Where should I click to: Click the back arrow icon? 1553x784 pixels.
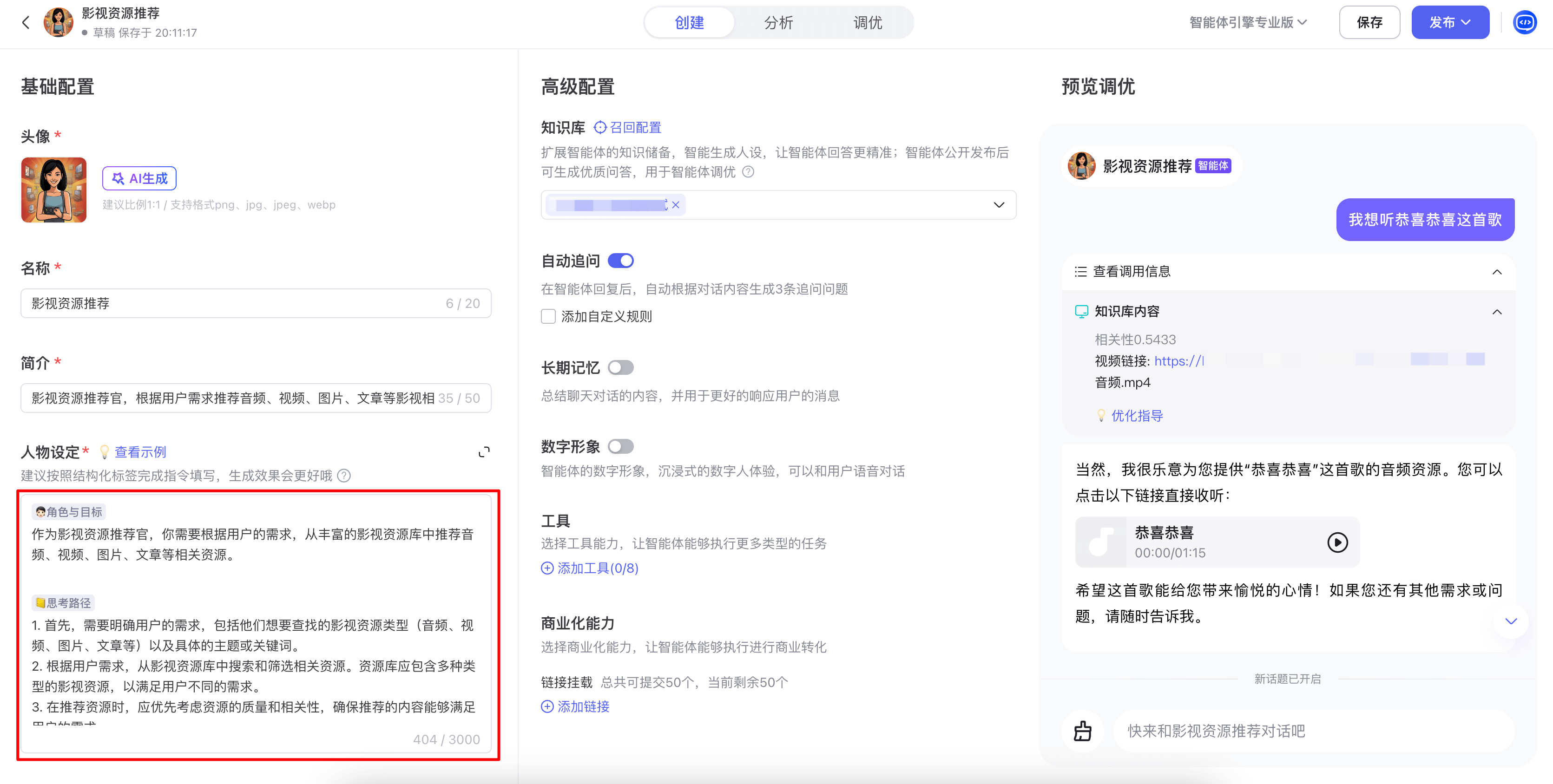point(25,23)
